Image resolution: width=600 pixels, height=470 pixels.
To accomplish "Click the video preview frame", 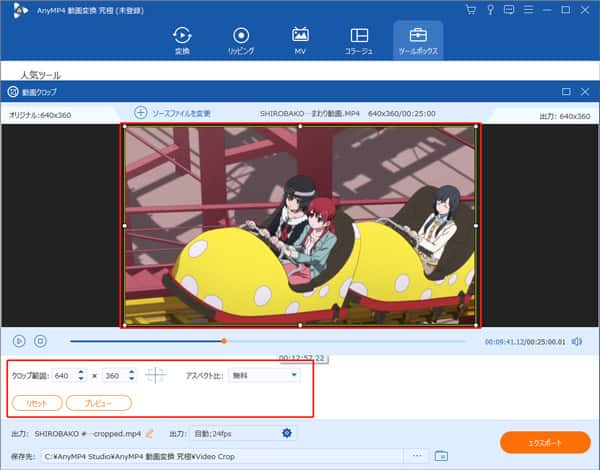I will (x=300, y=226).
